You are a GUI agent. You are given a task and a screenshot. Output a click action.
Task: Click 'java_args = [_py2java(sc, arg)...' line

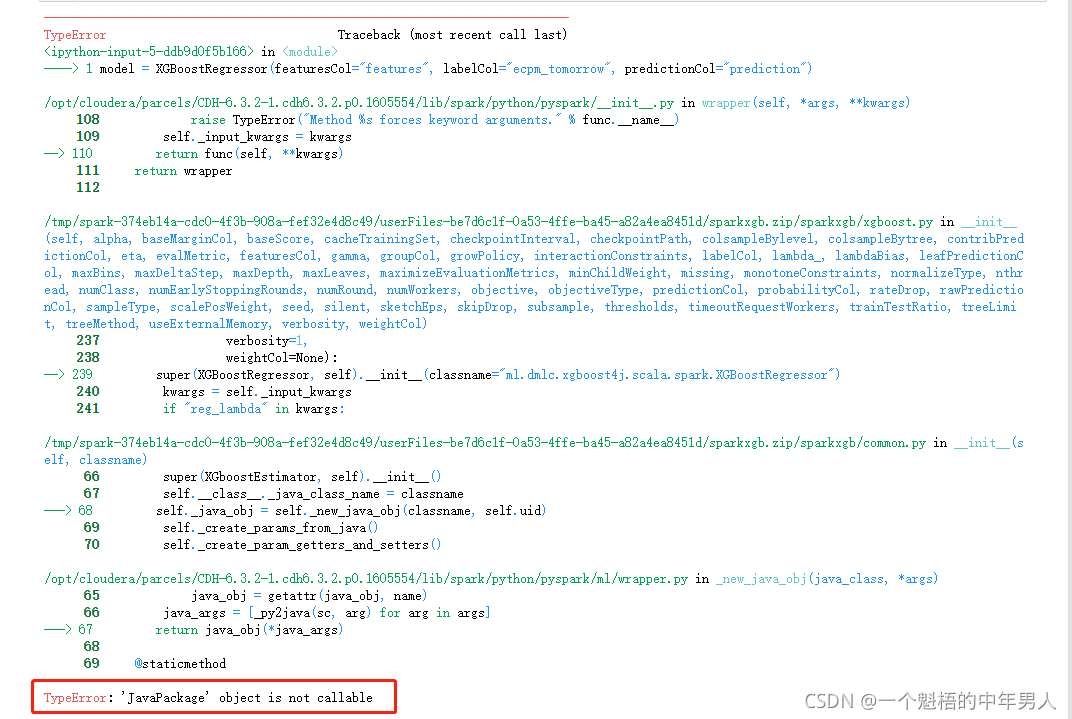pos(327,613)
